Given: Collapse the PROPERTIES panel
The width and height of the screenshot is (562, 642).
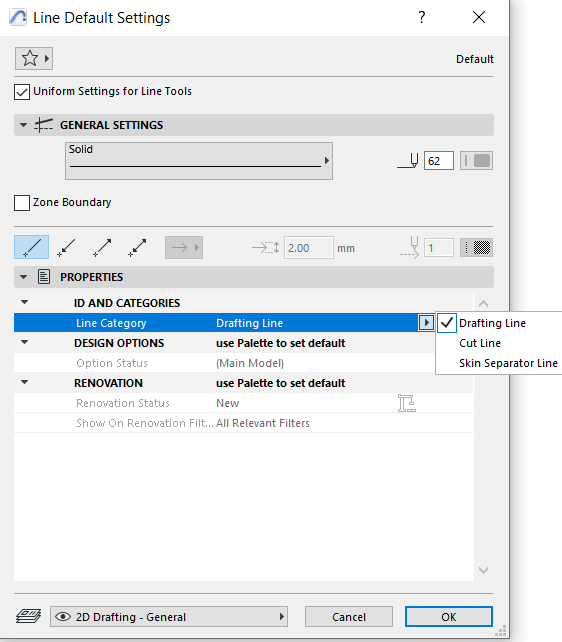Looking at the screenshot, I should [23, 277].
